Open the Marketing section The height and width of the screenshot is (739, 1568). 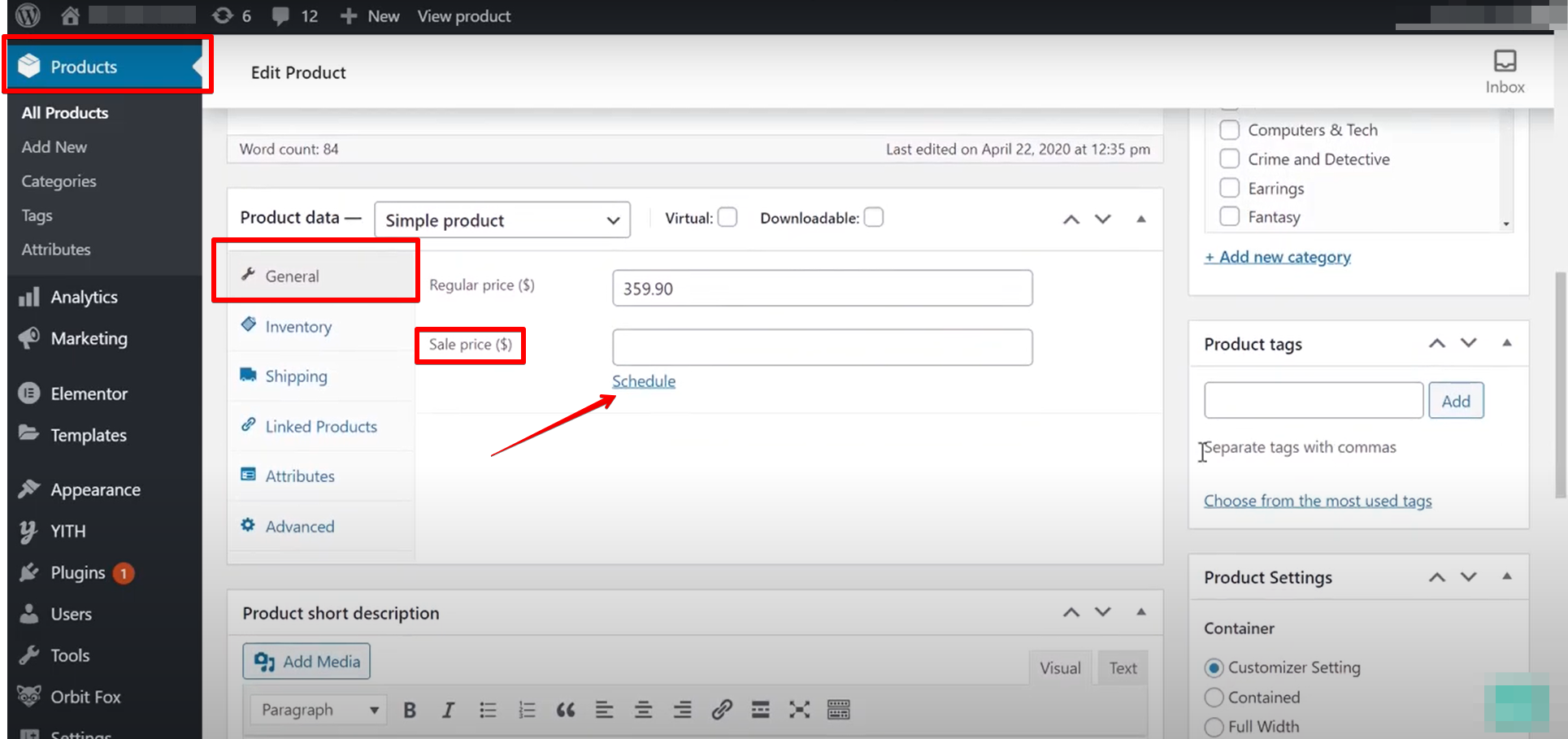point(88,338)
